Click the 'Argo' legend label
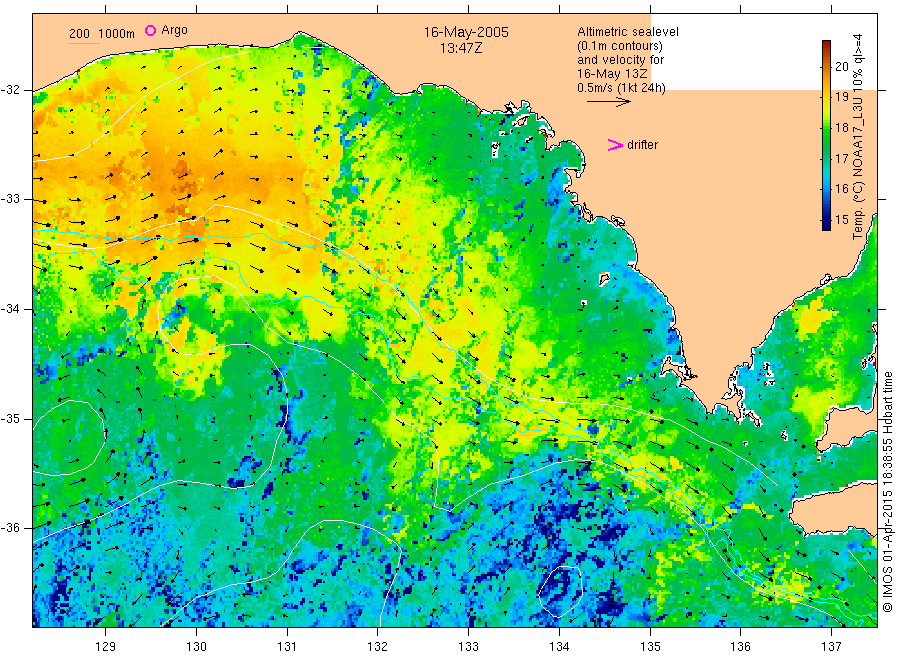900x660 pixels. (174, 30)
